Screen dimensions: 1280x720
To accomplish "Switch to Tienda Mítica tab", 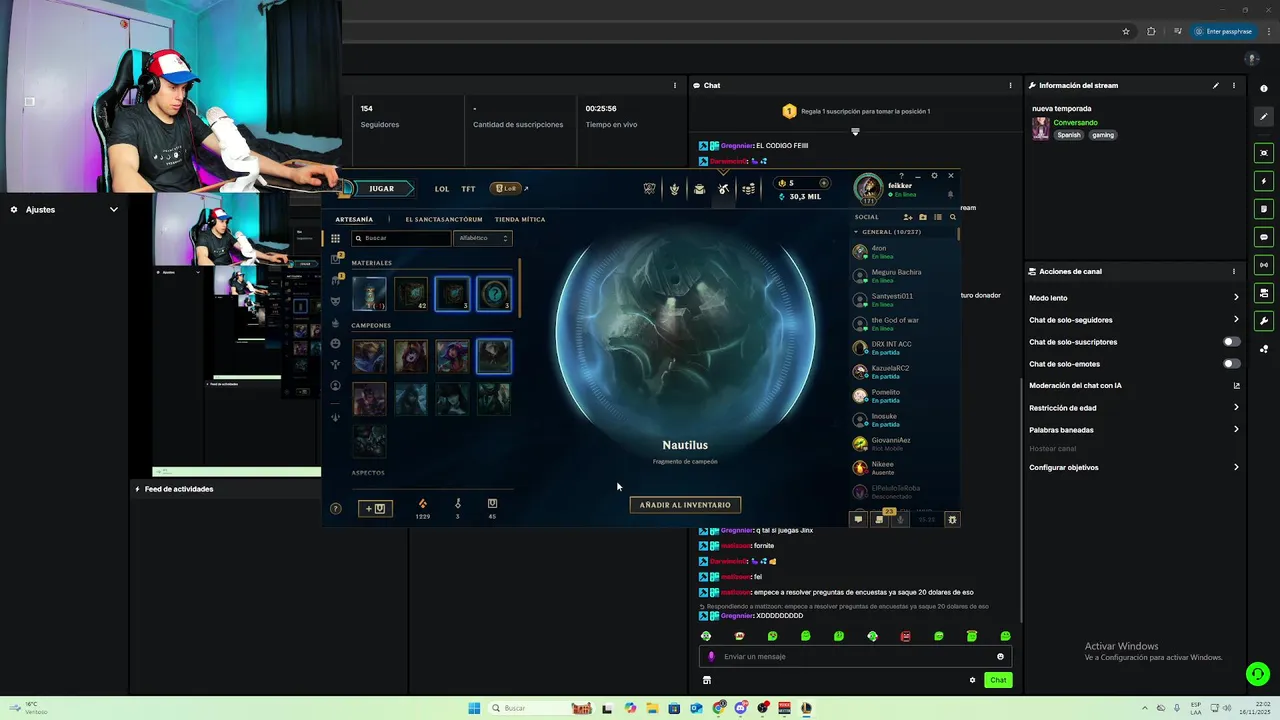I will click(520, 219).
